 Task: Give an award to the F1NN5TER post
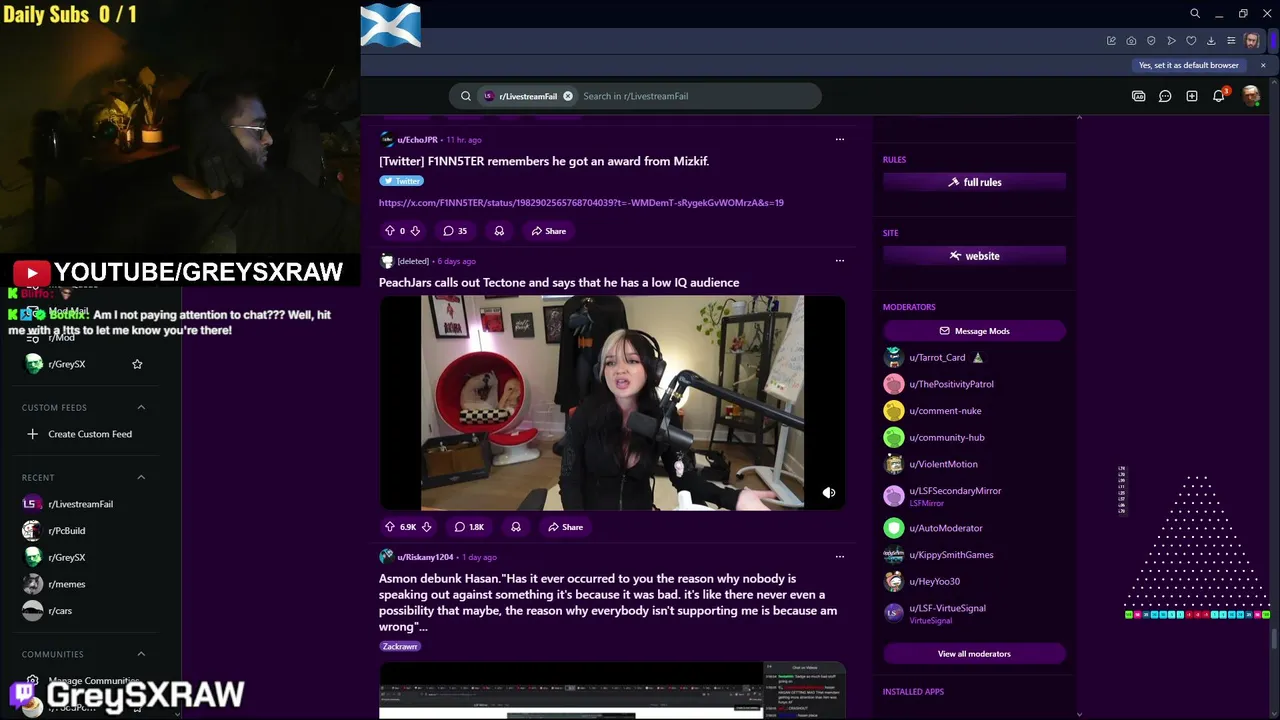tap(499, 231)
